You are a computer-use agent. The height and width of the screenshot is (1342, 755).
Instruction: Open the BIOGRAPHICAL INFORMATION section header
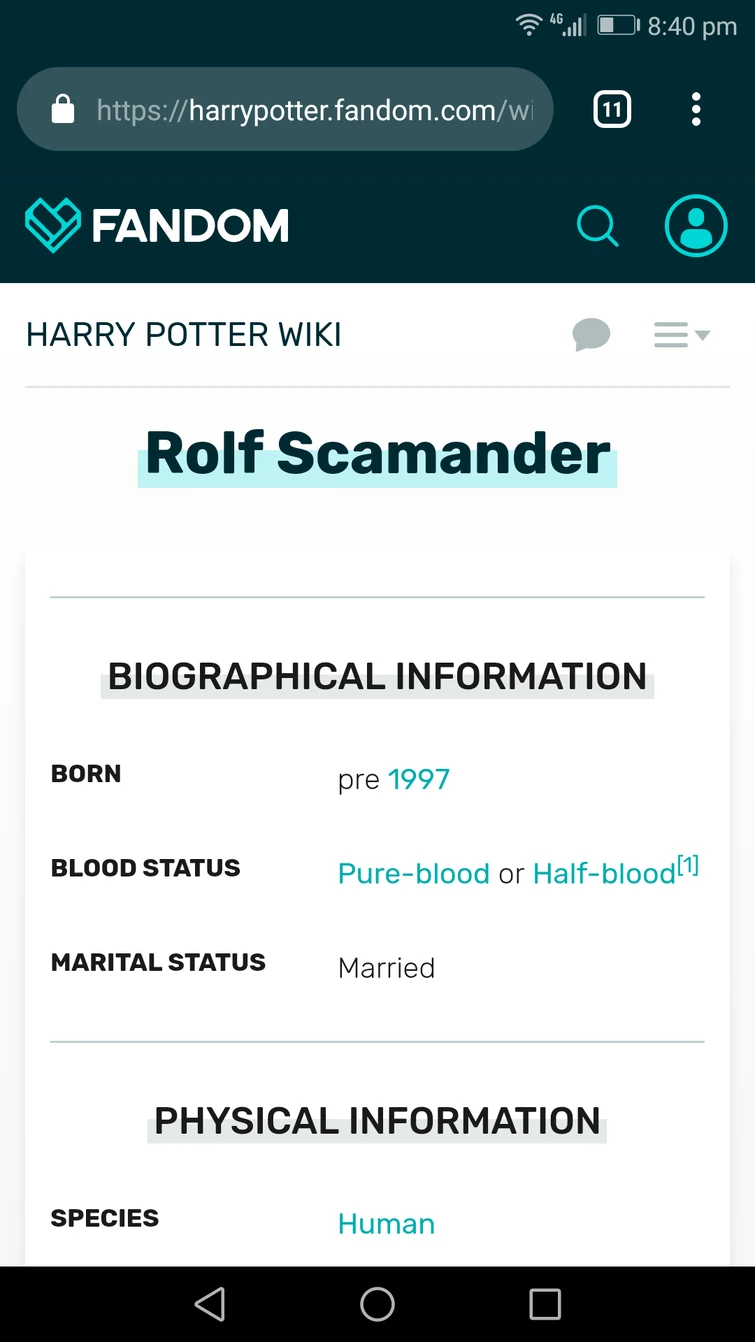(x=377, y=676)
